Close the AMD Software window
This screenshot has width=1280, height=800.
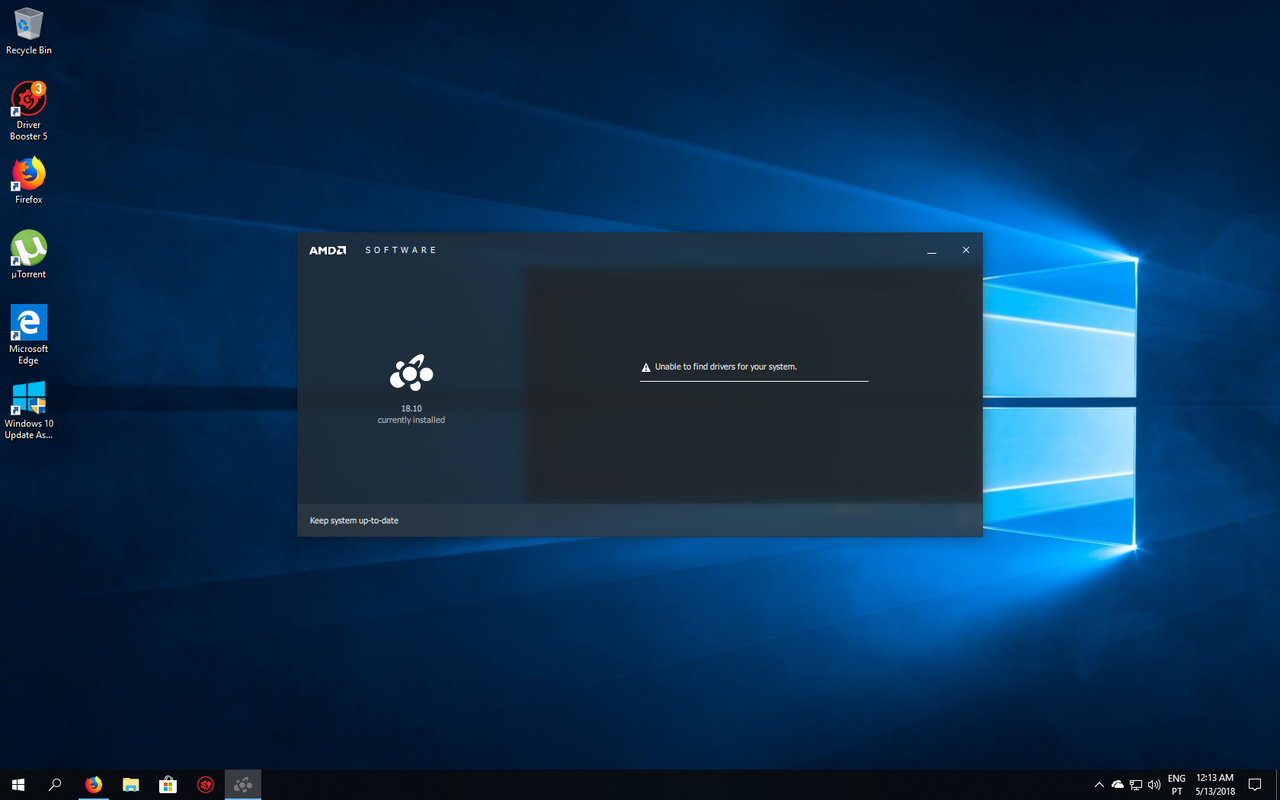tap(966, 250)
